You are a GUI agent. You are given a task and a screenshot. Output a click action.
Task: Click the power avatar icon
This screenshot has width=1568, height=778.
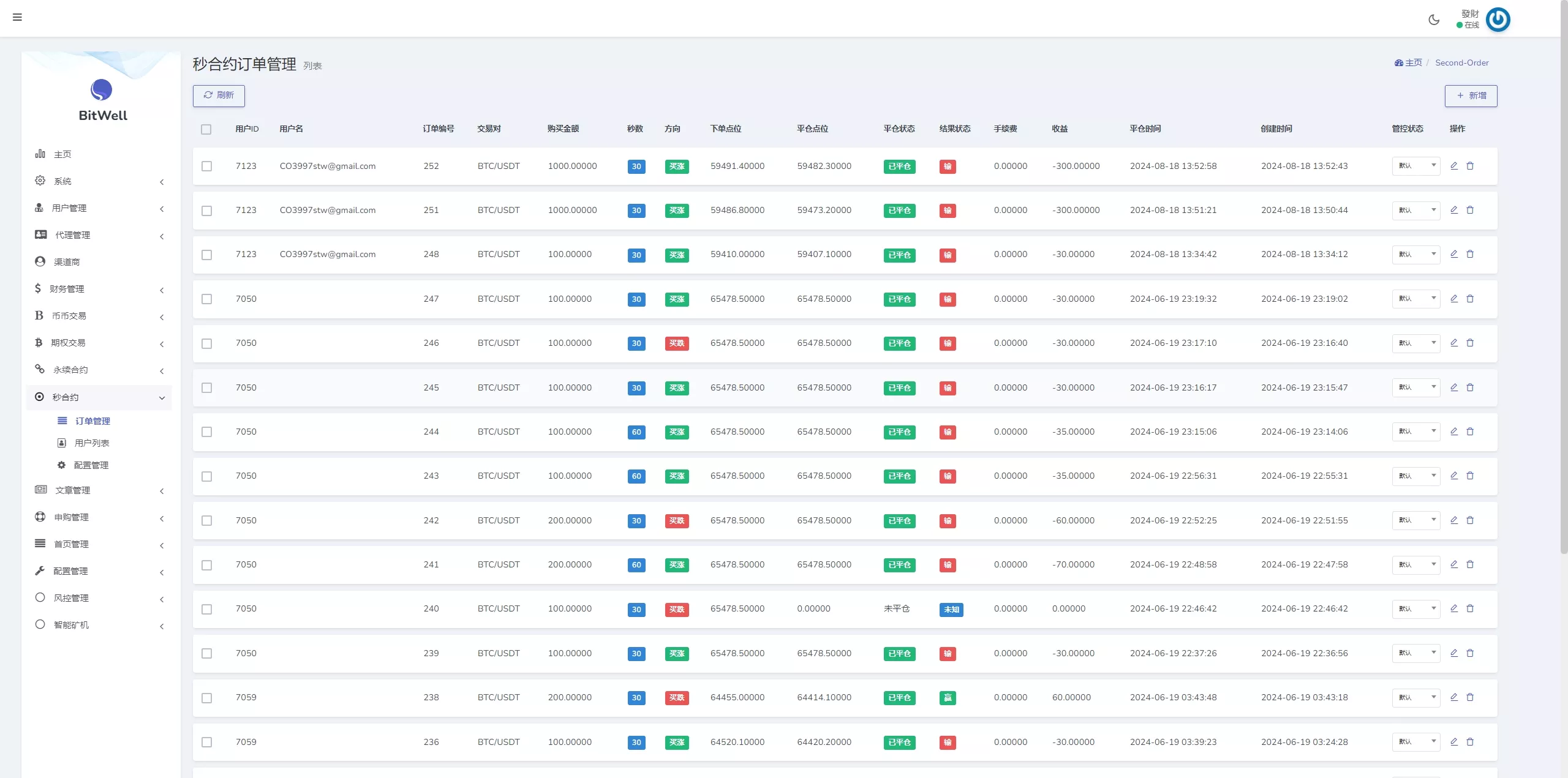coord(1498,20)
